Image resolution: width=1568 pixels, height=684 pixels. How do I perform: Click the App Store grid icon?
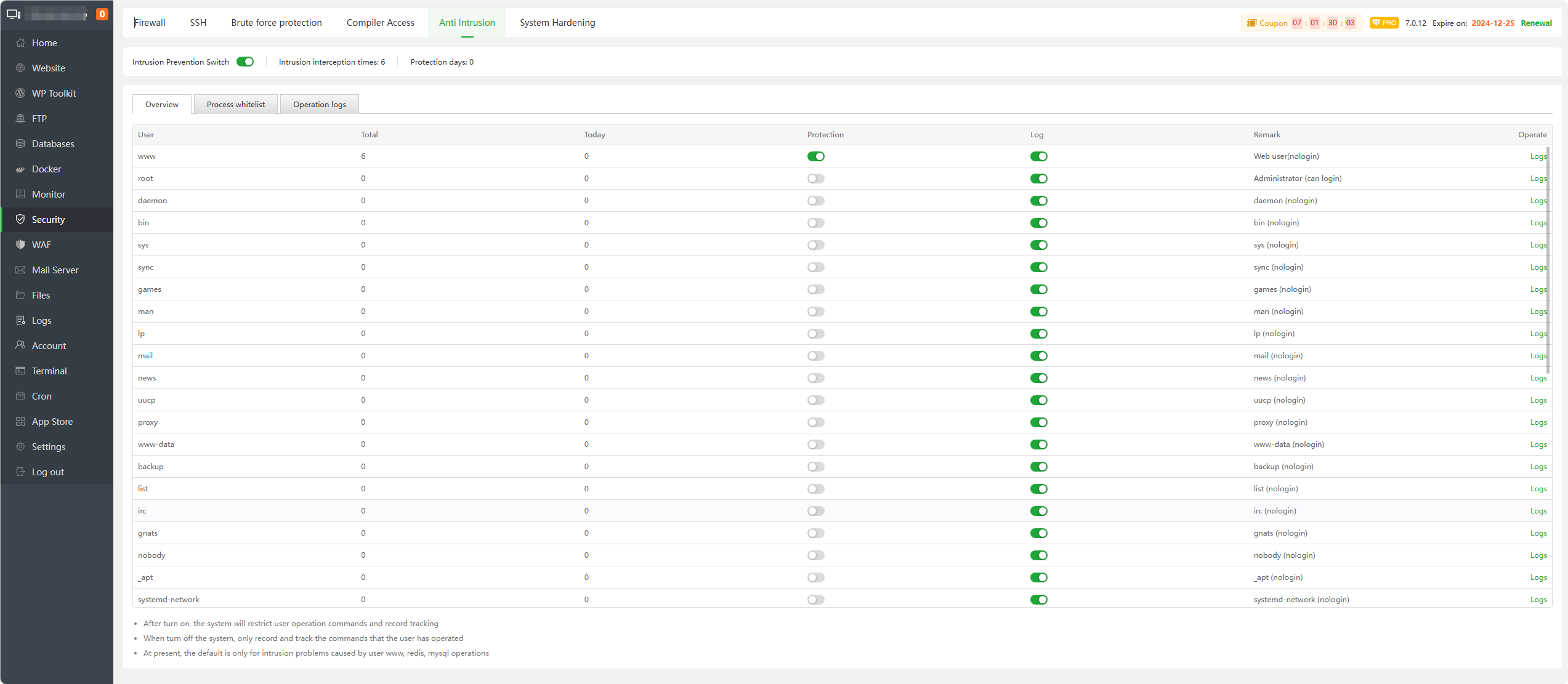[20, 421]
